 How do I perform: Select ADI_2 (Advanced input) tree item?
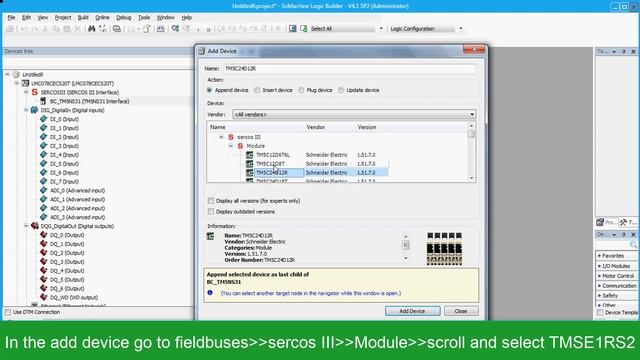coord(78,209)
